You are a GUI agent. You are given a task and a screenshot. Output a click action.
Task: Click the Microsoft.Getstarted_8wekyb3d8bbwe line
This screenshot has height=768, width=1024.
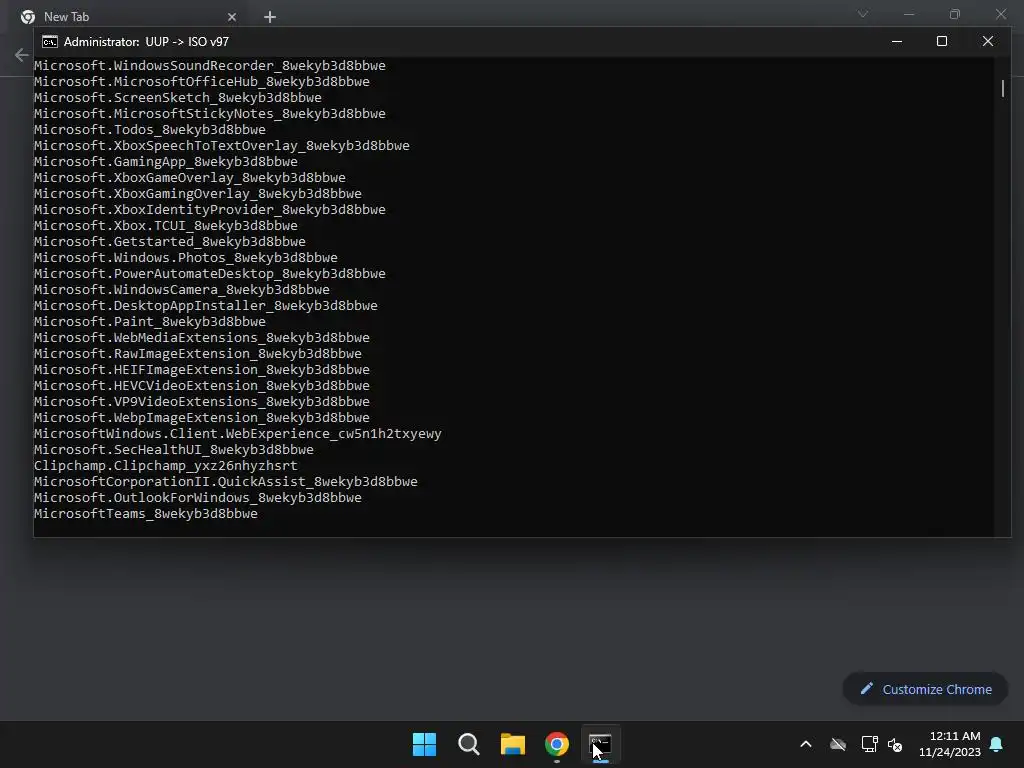170,242
